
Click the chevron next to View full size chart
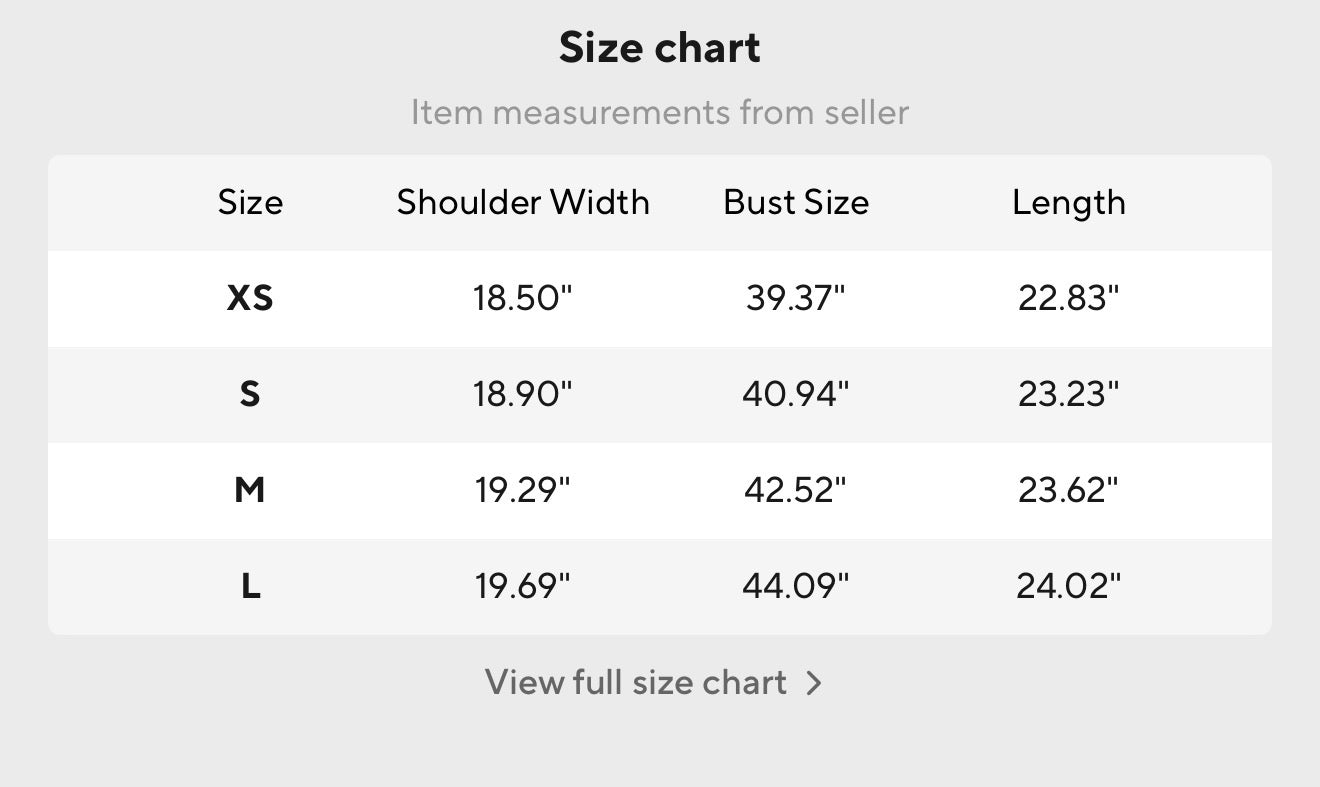click(814, 683)
